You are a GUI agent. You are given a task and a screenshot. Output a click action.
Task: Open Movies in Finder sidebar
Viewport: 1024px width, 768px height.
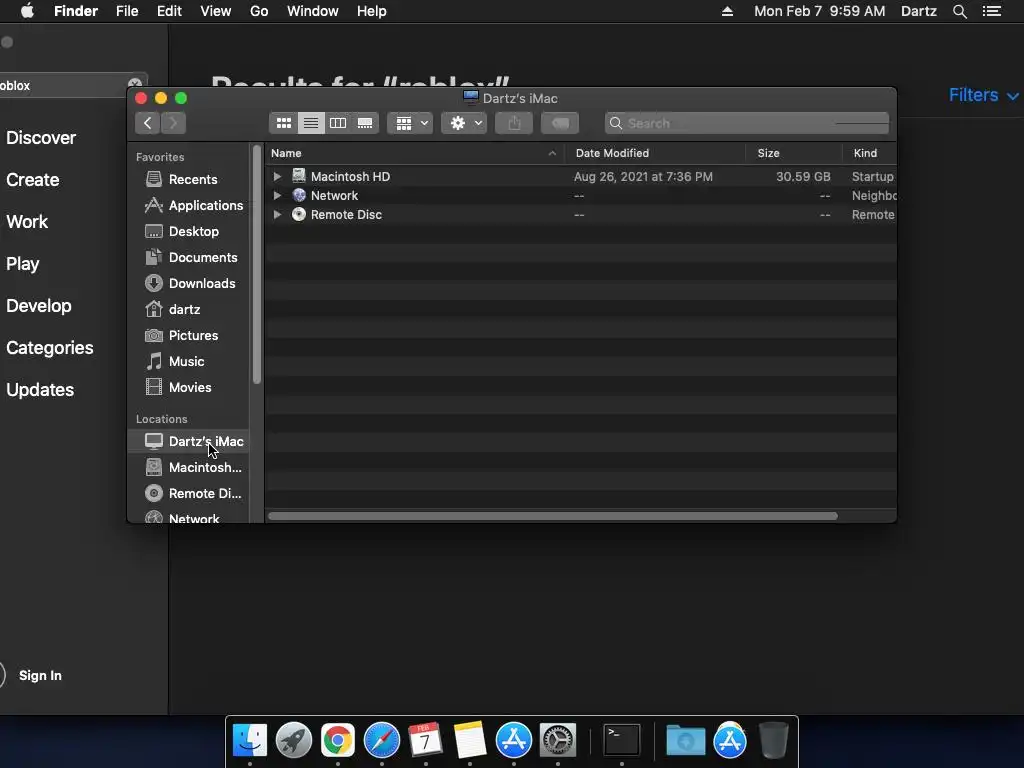point(188,387)
